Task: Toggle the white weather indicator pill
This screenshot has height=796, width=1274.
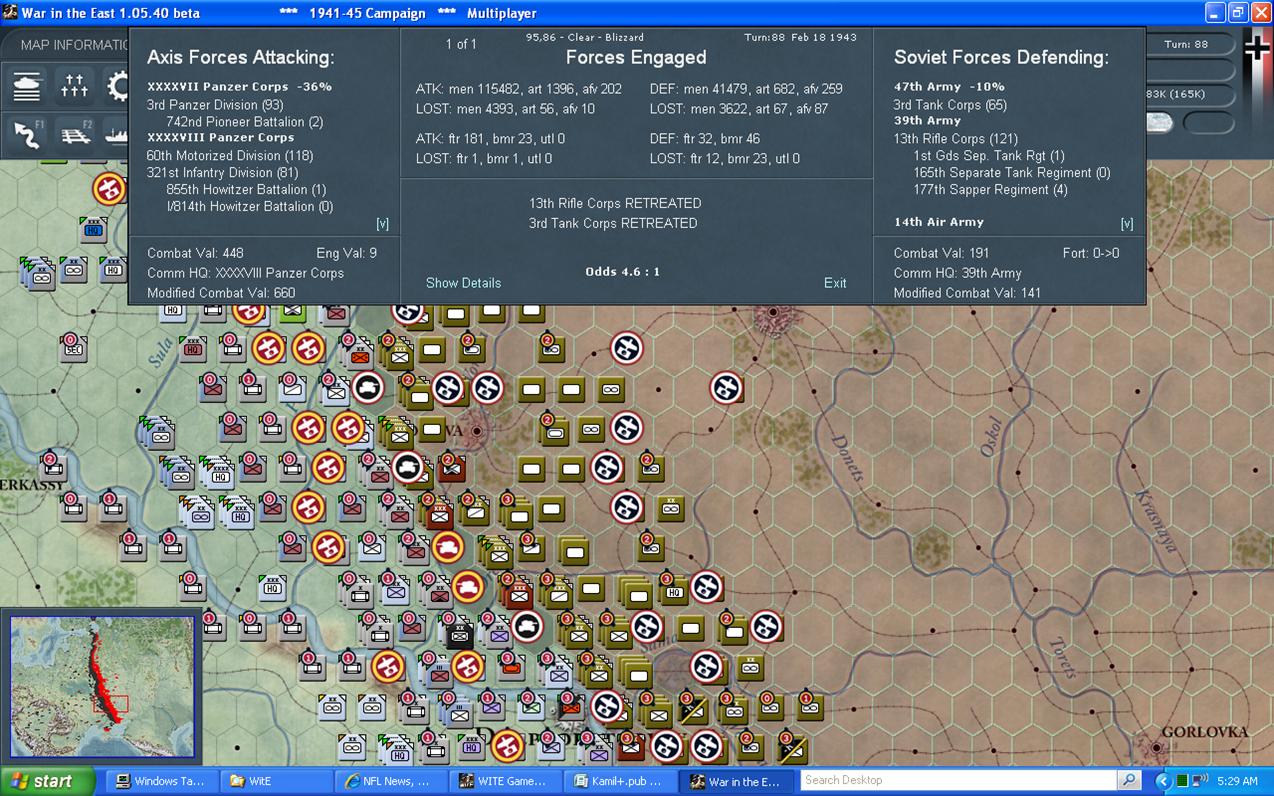Action: [x=1160, y=123]
